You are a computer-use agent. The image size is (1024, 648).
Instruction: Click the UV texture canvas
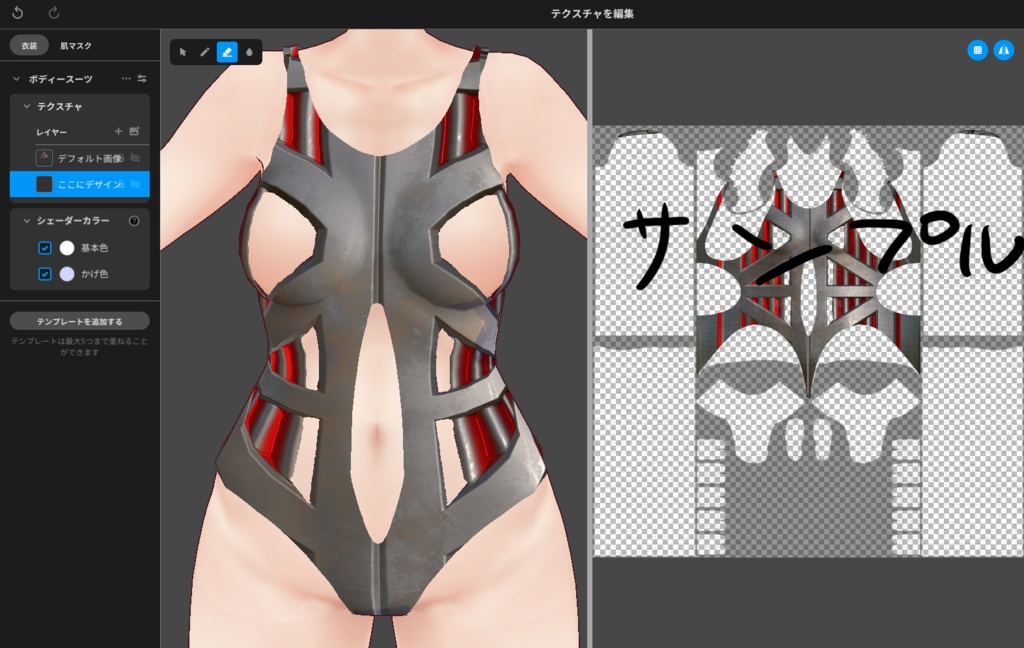point(808,341)
